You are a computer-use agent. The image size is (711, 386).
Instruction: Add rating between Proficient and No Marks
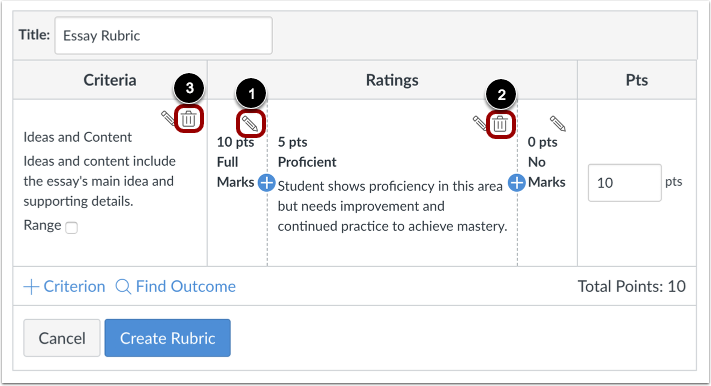[x=516, y=183]
